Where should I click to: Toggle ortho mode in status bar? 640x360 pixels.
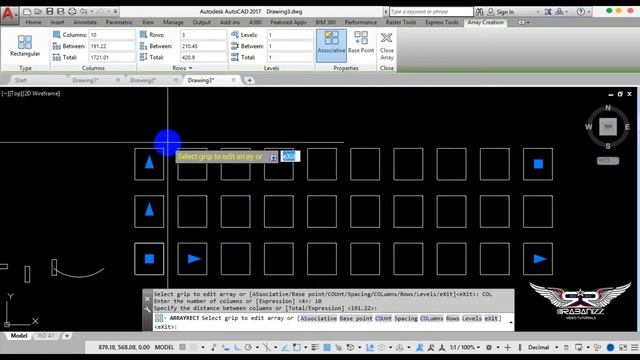pos(237,347)
